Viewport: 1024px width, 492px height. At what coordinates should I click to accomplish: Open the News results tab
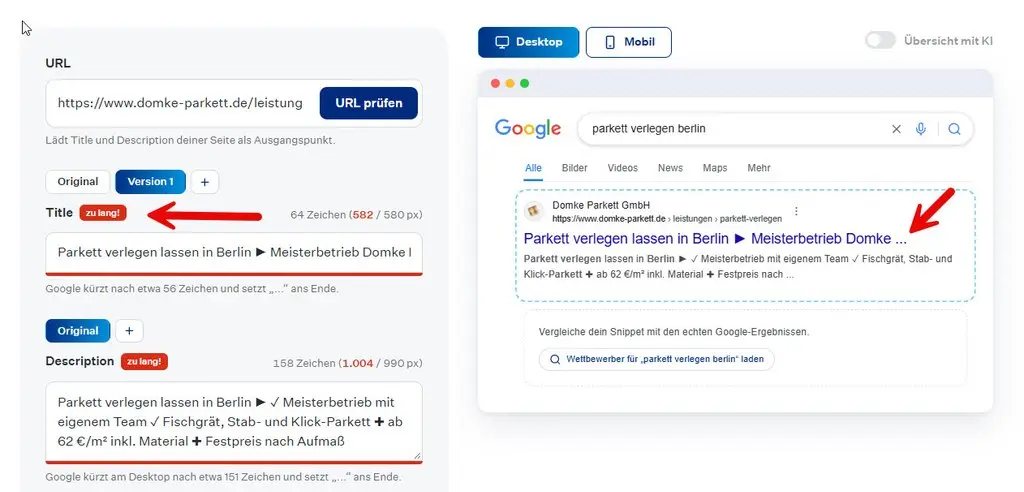click(670, 168)
